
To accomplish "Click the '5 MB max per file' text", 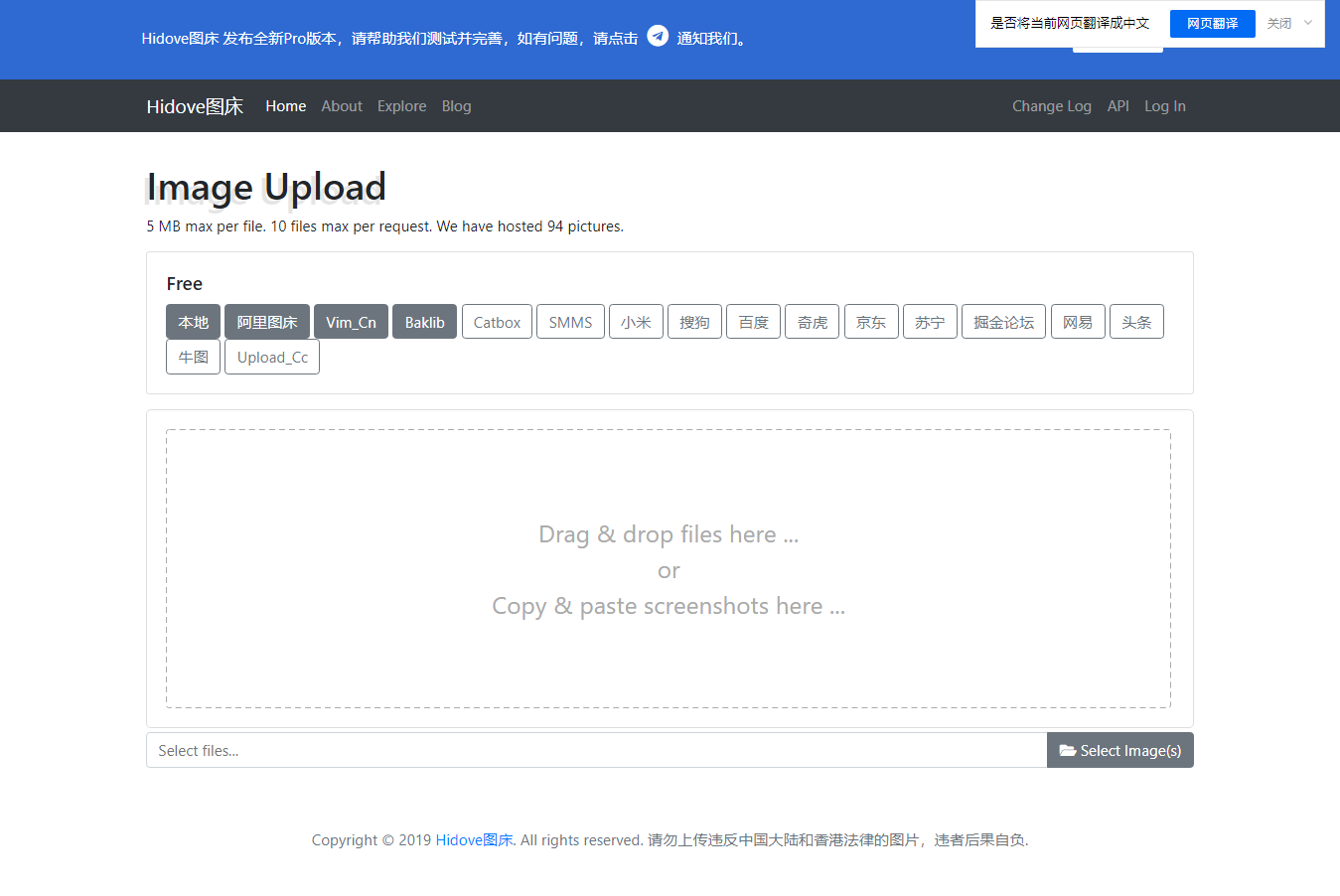I will click(206, 226).
